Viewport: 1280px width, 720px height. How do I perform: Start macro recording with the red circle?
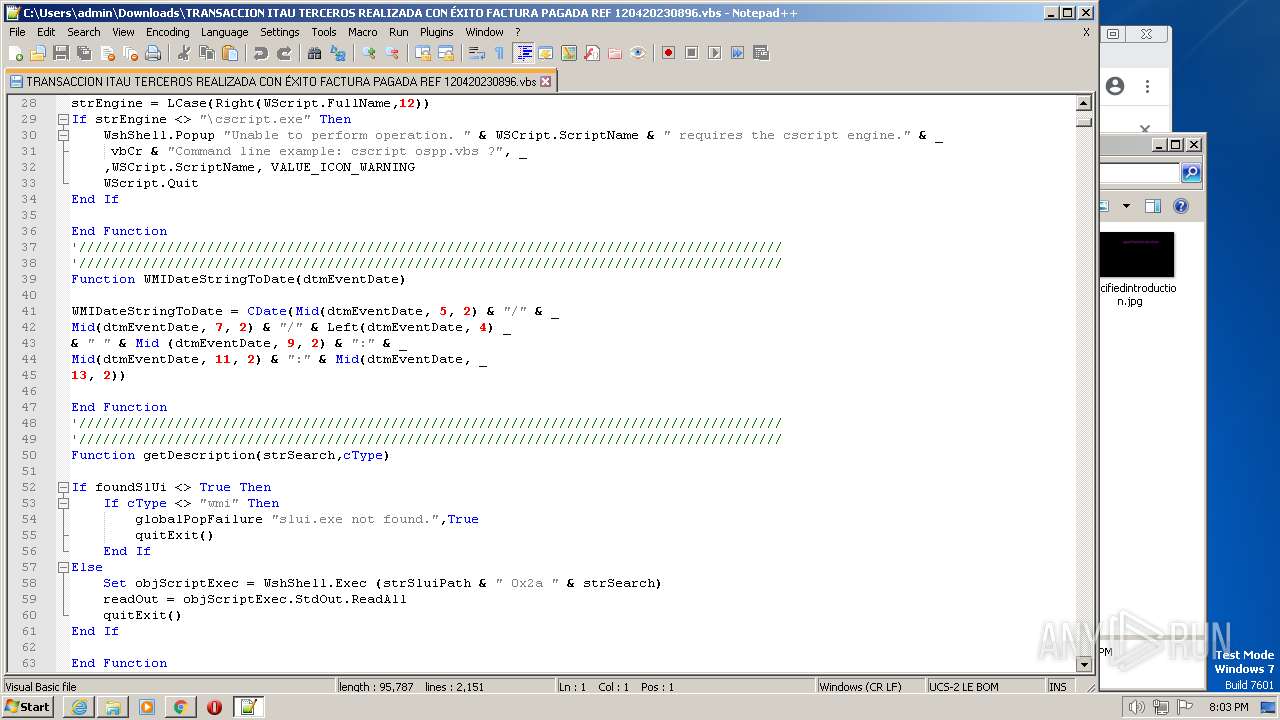(668, 53)
